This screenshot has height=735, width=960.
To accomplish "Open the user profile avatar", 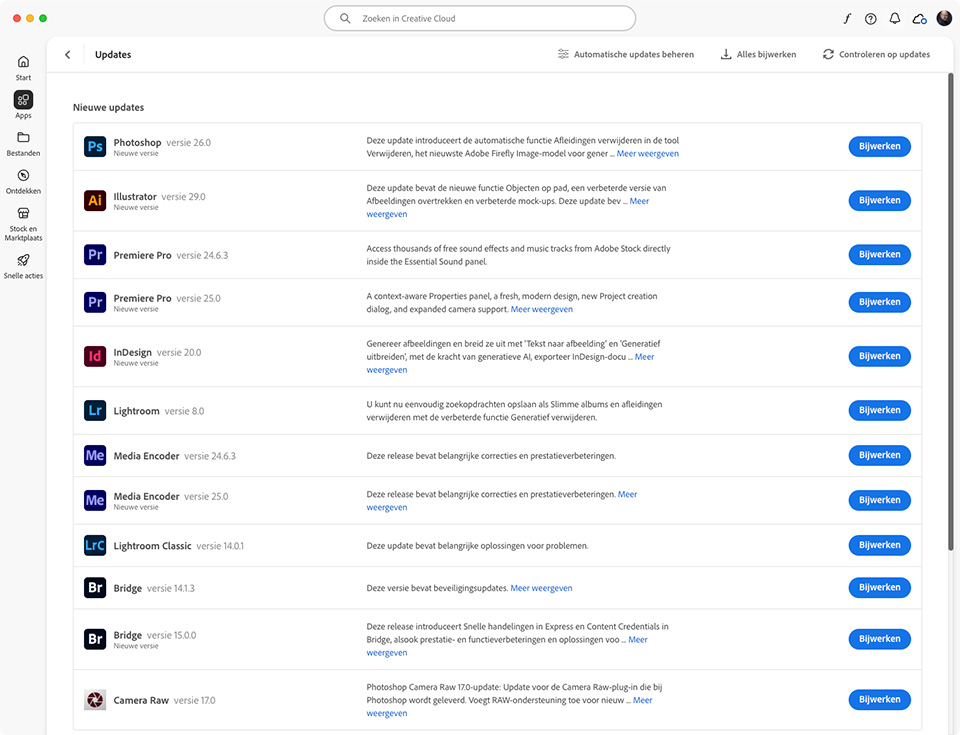I will pyautogui.click(x=943, y=18).
